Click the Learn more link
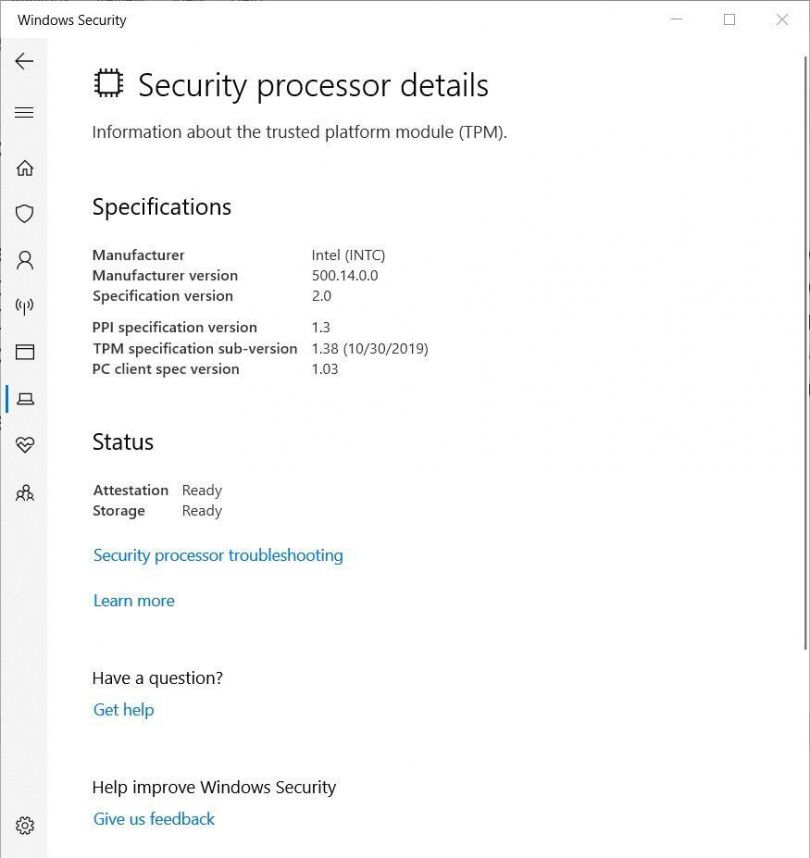The height and width of the screenshot is (858, 810). [133, 600]
